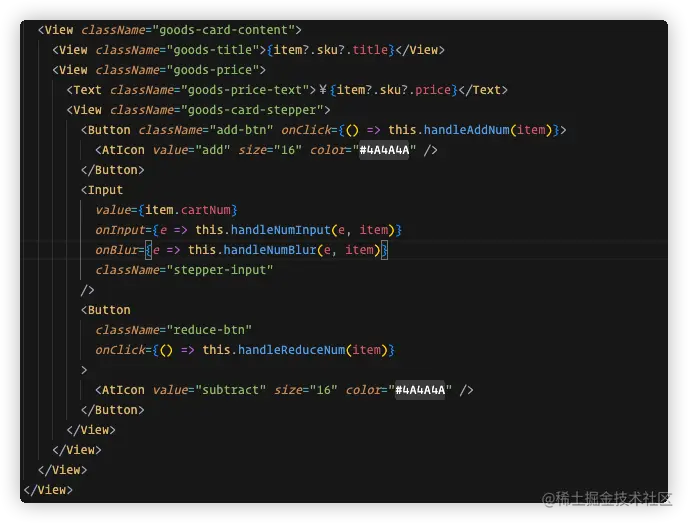Click handleReduceNum method name
Viewport: 688px width, 523px height.
(x=291, y=350)
